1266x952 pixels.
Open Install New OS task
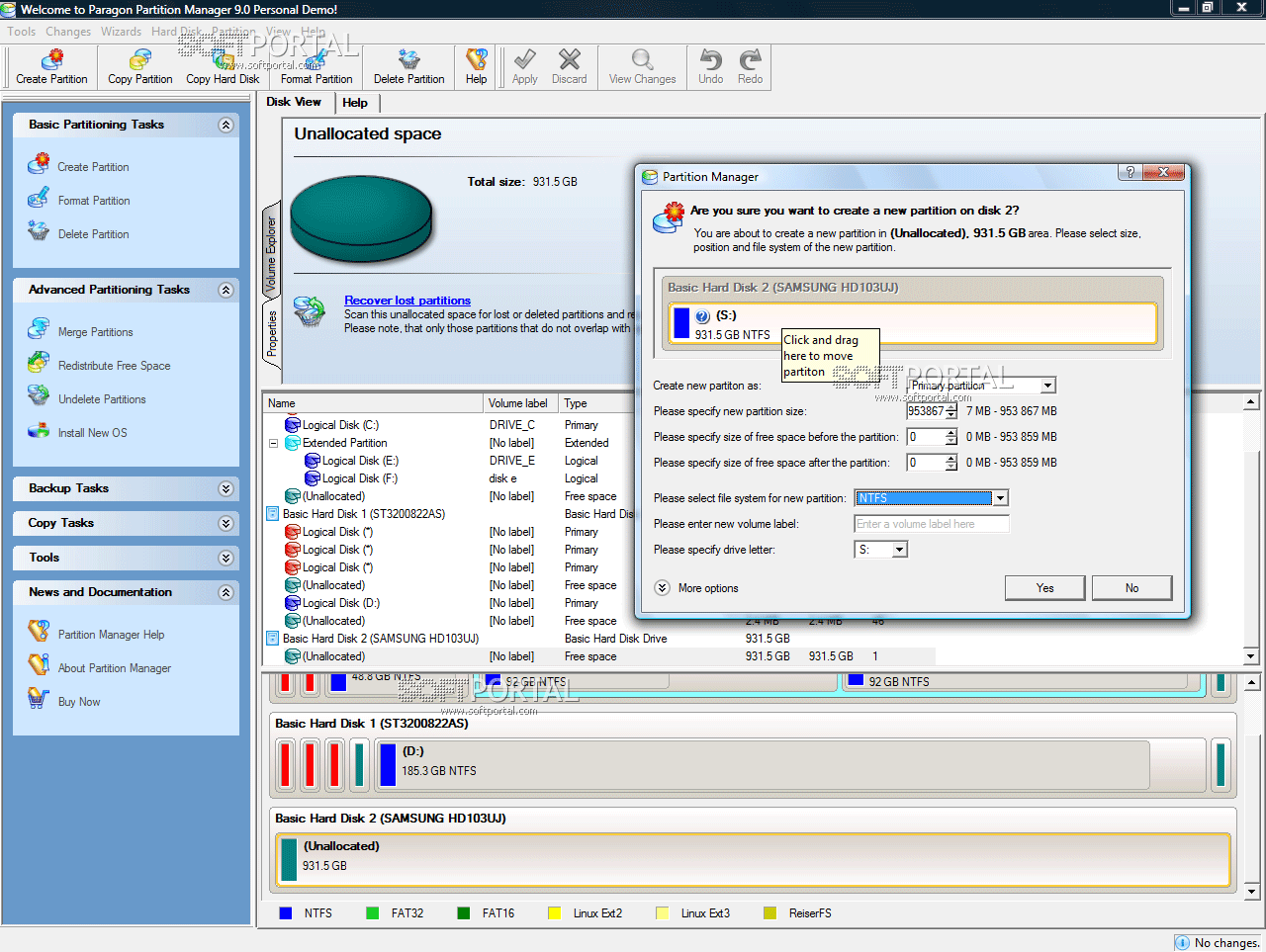[x=92, y=433]
